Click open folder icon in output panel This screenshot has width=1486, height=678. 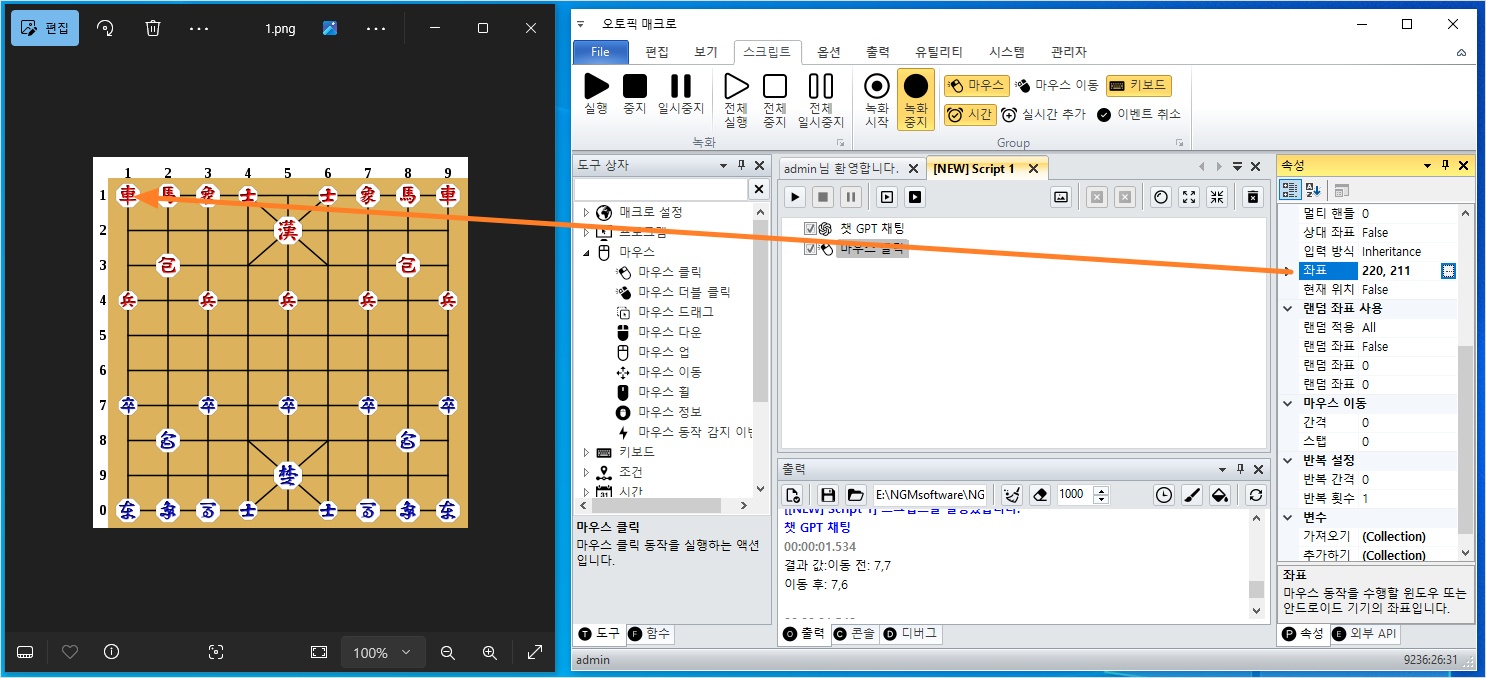coord(855,494)
